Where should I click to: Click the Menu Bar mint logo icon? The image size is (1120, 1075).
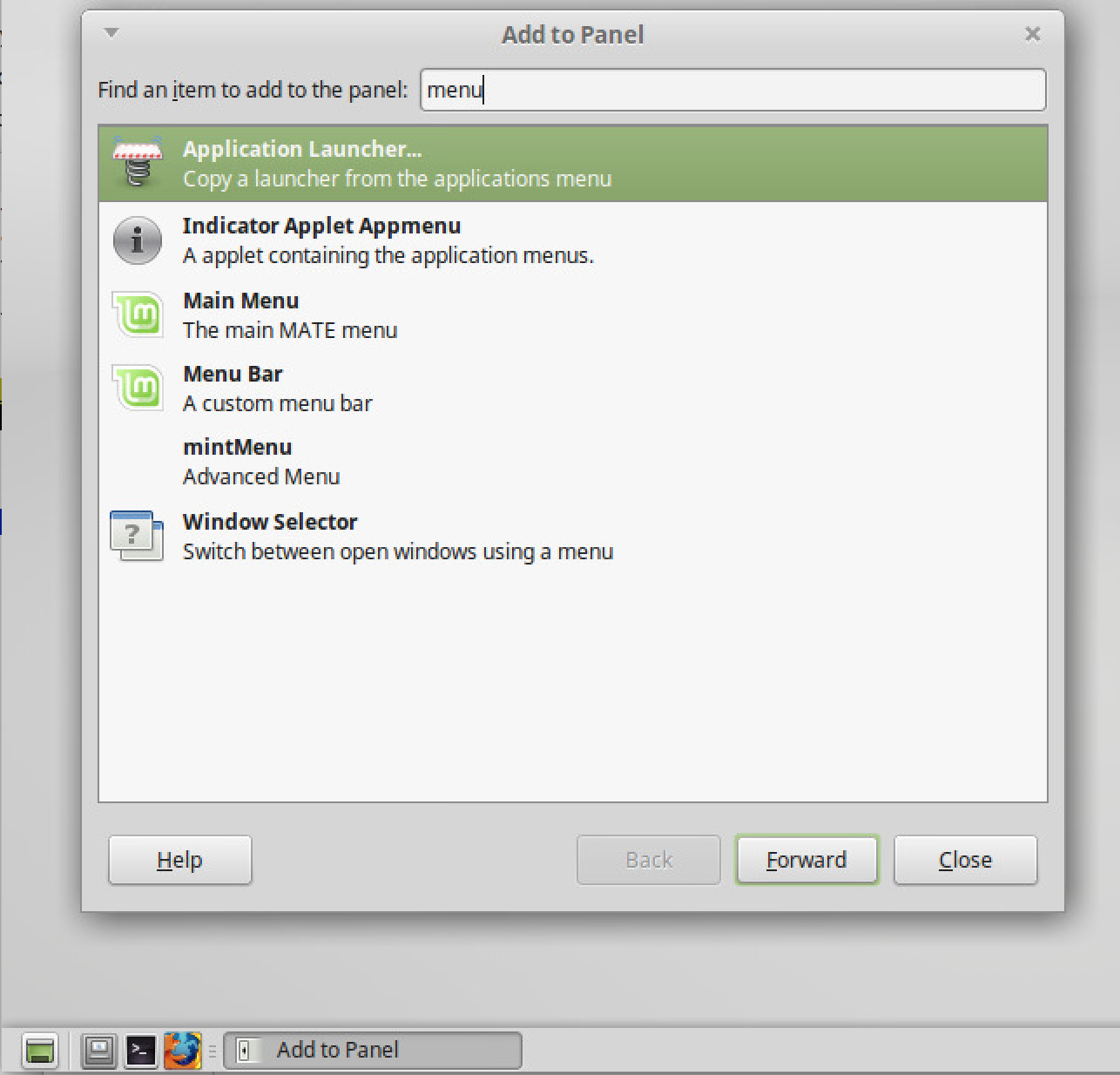point(138,388)
